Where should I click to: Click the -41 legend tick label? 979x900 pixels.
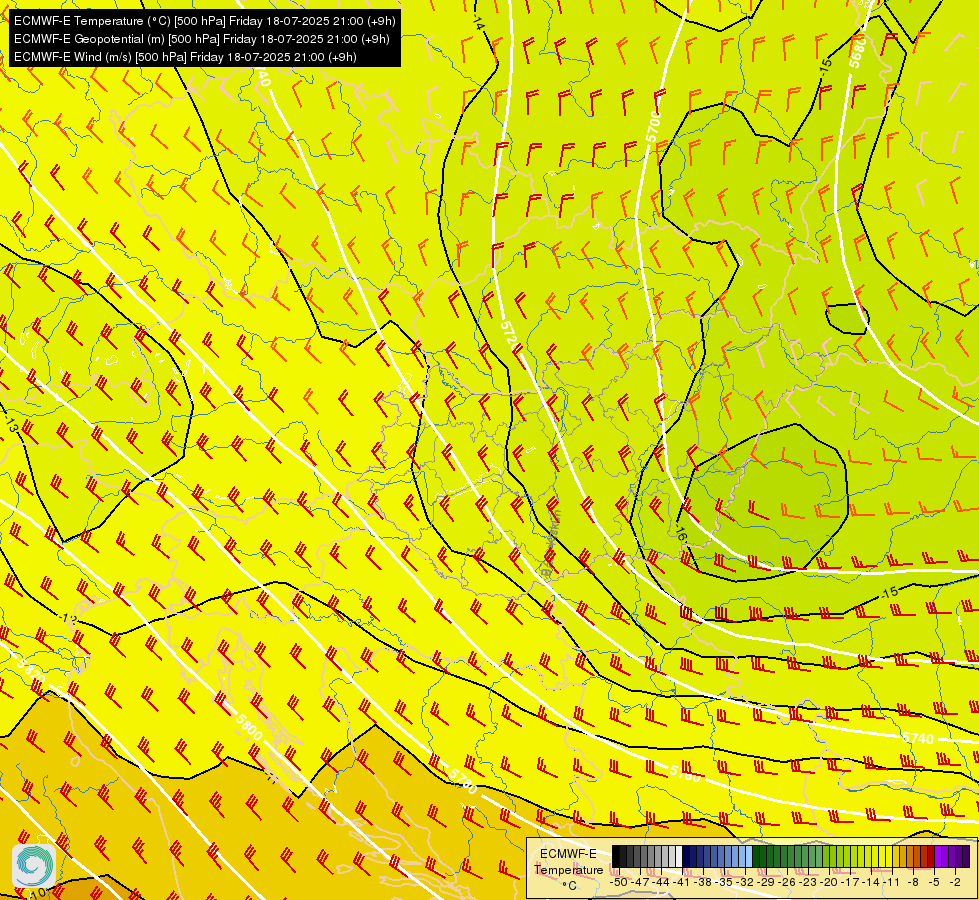tap(682, 883)
